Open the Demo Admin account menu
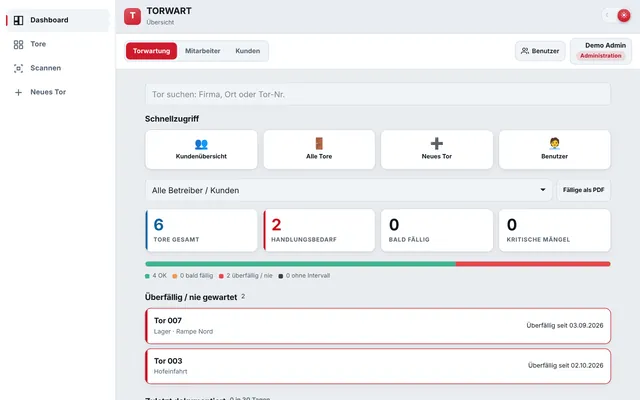Image resolution: width=640 pixels, height=400 pixels. tap(601, 51)
